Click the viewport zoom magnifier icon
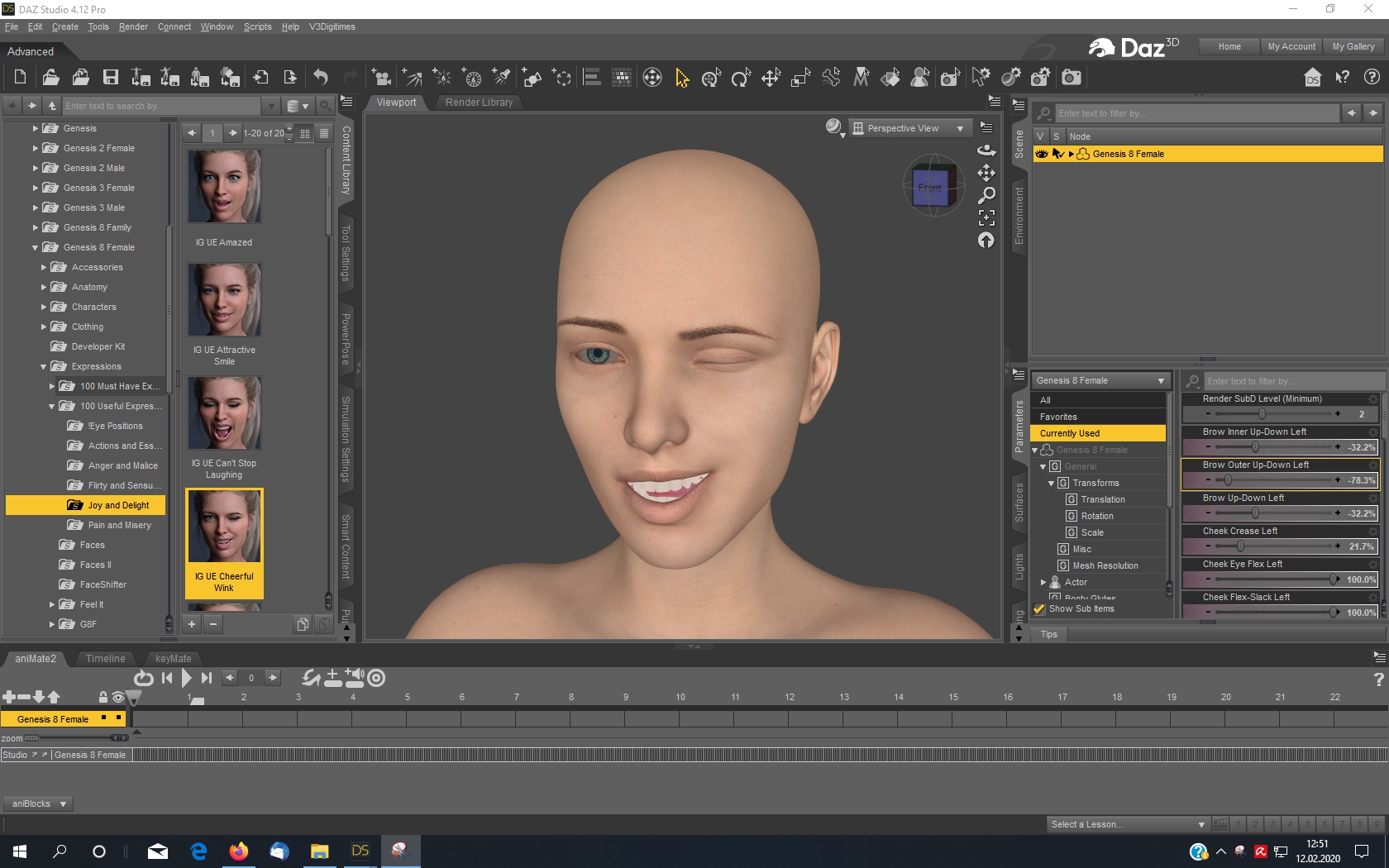This screenshot has height=868, width=1389. click(x=986, y=195)
